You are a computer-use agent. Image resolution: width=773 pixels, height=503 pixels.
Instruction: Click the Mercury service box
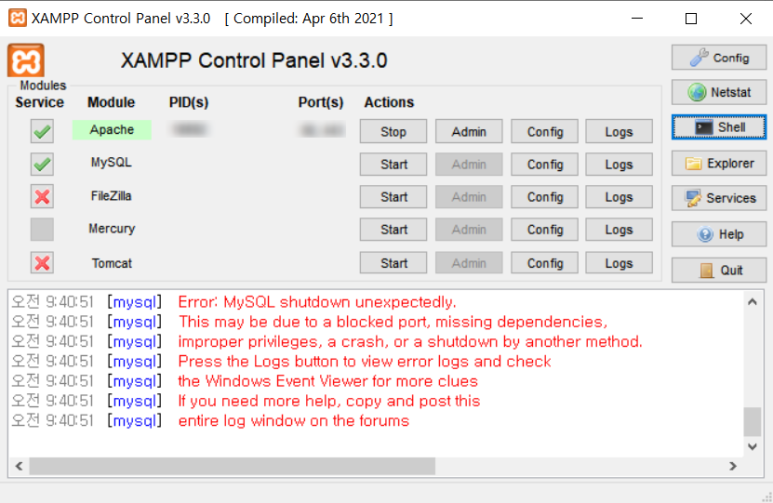[42, 229]
